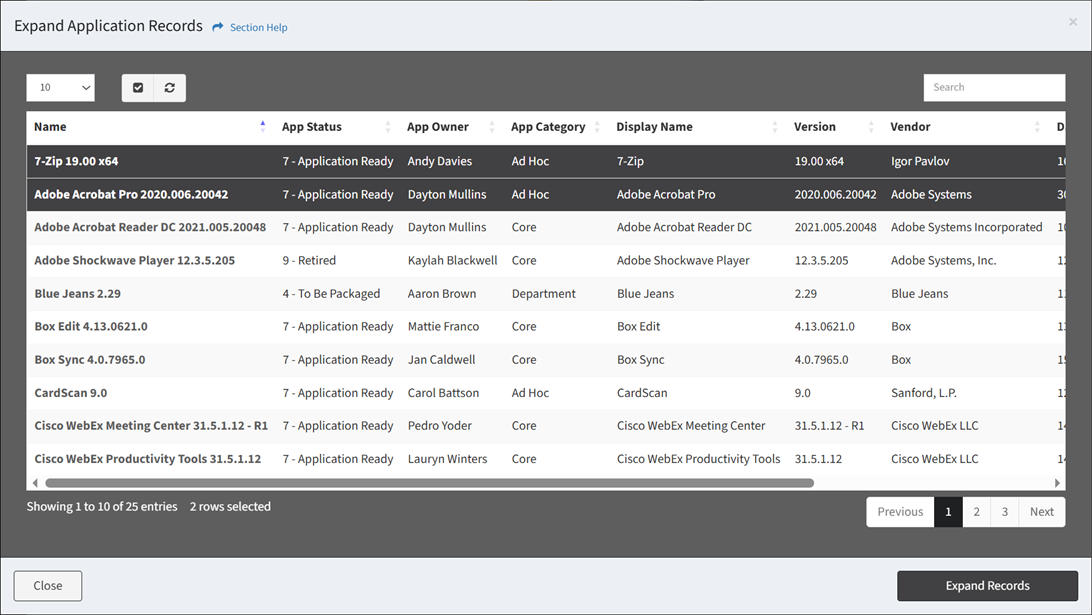The height and width of the screenshot is (615, 1092).
Task: Go to page 2 of results
Action: click(x=977, y=512)
